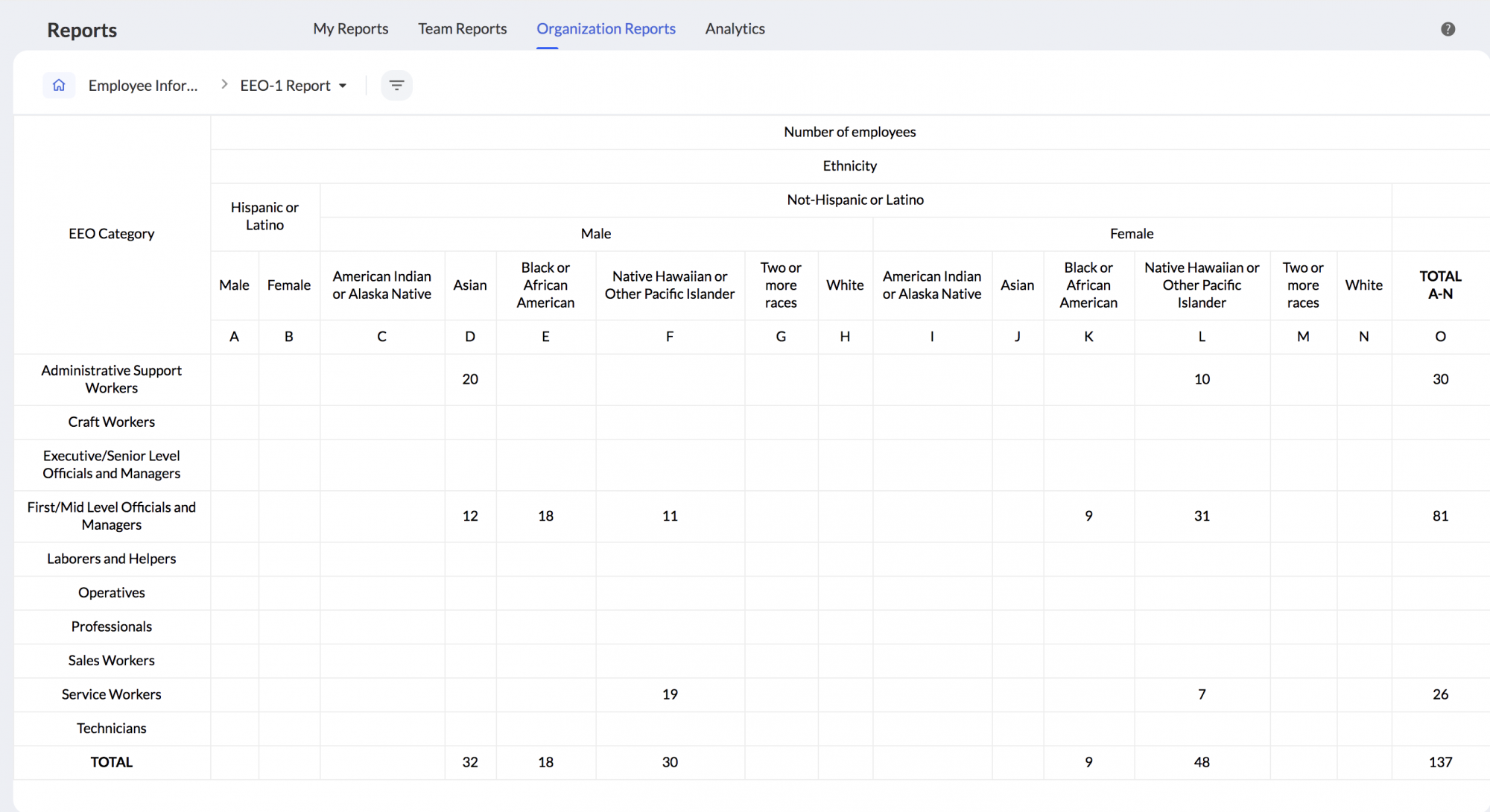1490x812 pixels.
Task: Switch to My Reports tab
Action: 350,29
